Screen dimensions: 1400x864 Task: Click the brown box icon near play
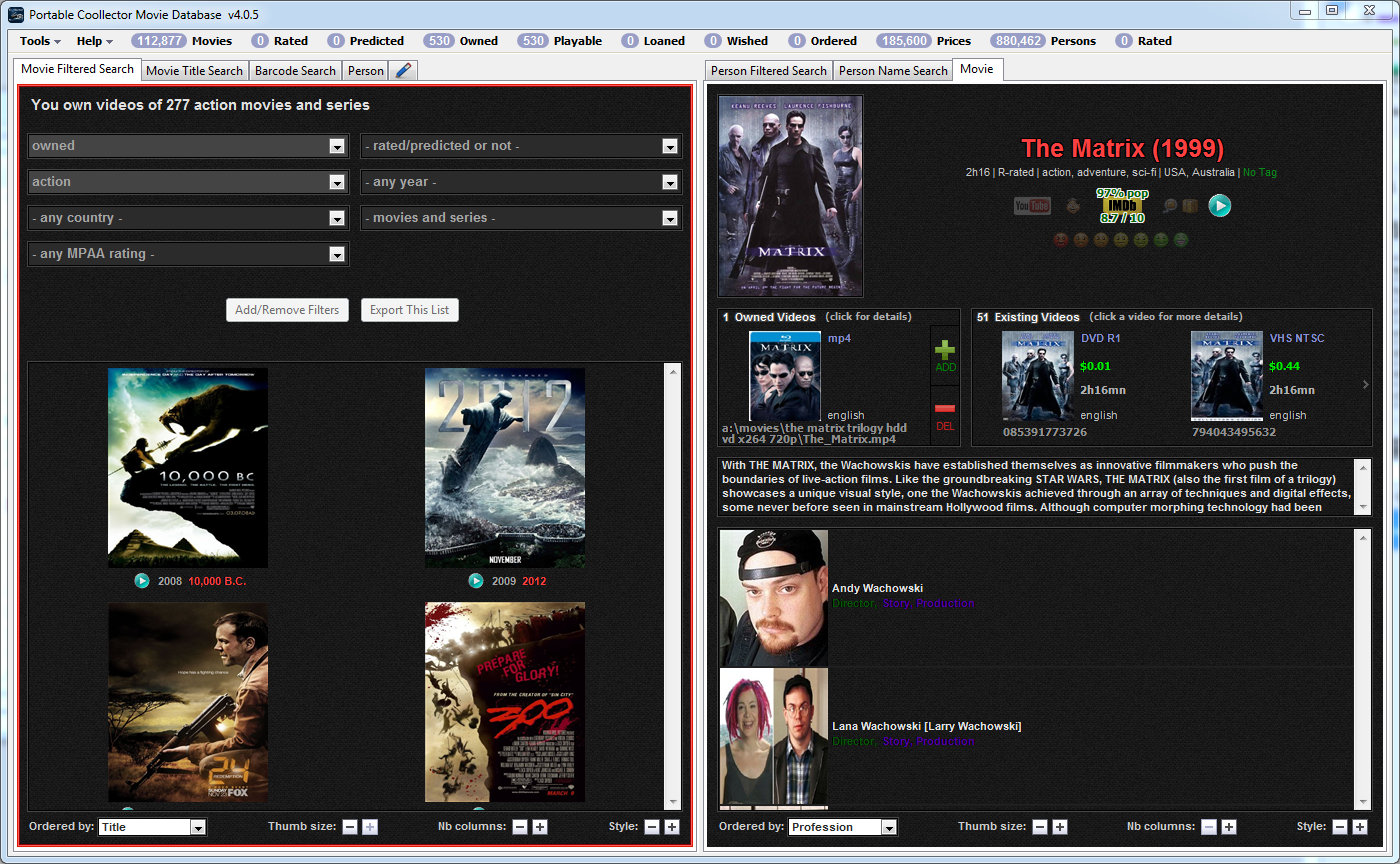tap(1190, 206)
